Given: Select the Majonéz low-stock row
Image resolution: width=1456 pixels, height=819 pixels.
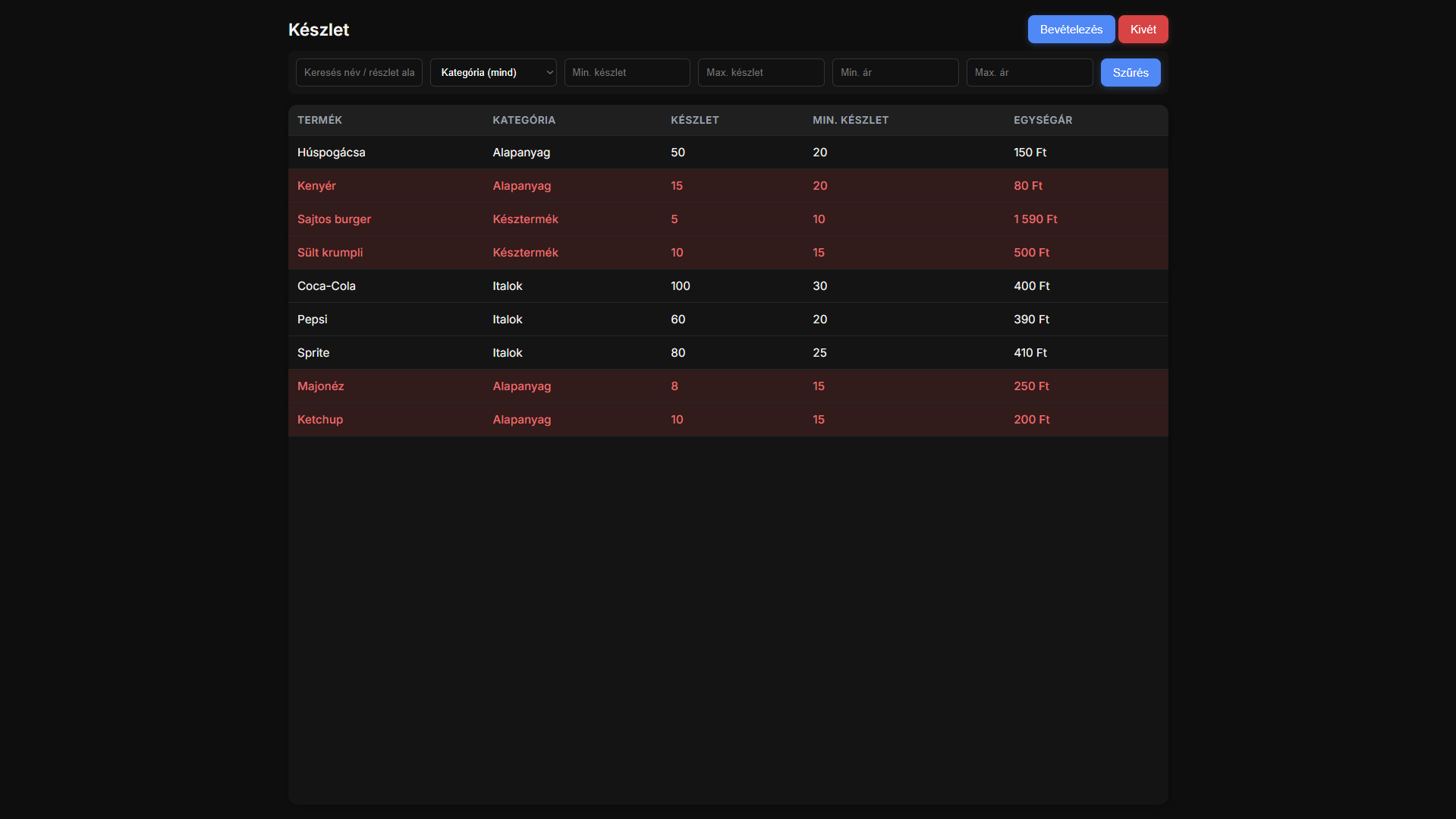Looking at the screenshot, I should coord(727,386).
